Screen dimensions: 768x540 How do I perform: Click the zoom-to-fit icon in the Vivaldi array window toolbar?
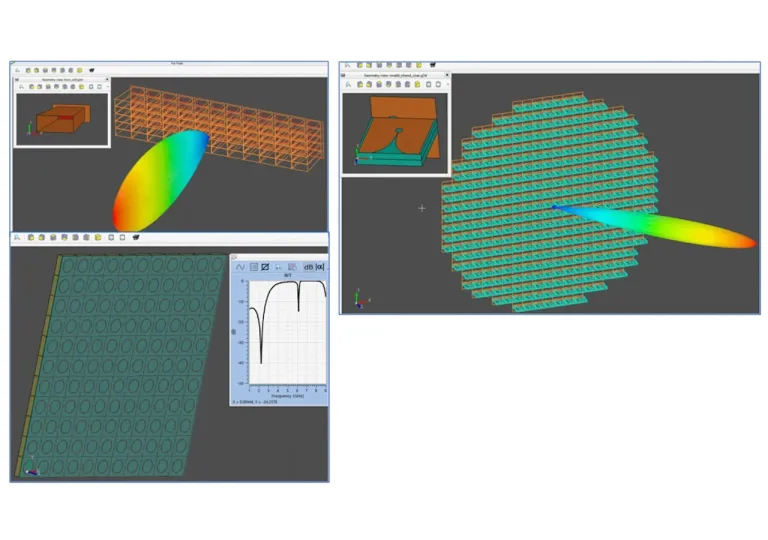pyautogui.click(x=348, y=65)
